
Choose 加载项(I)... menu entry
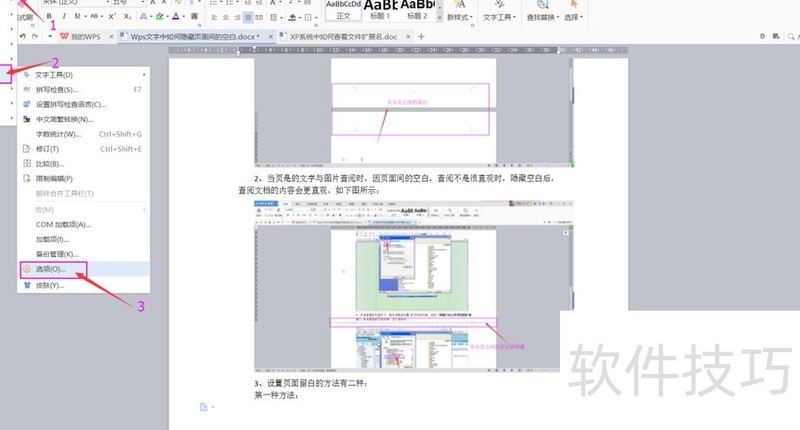(x=84, y=239)
